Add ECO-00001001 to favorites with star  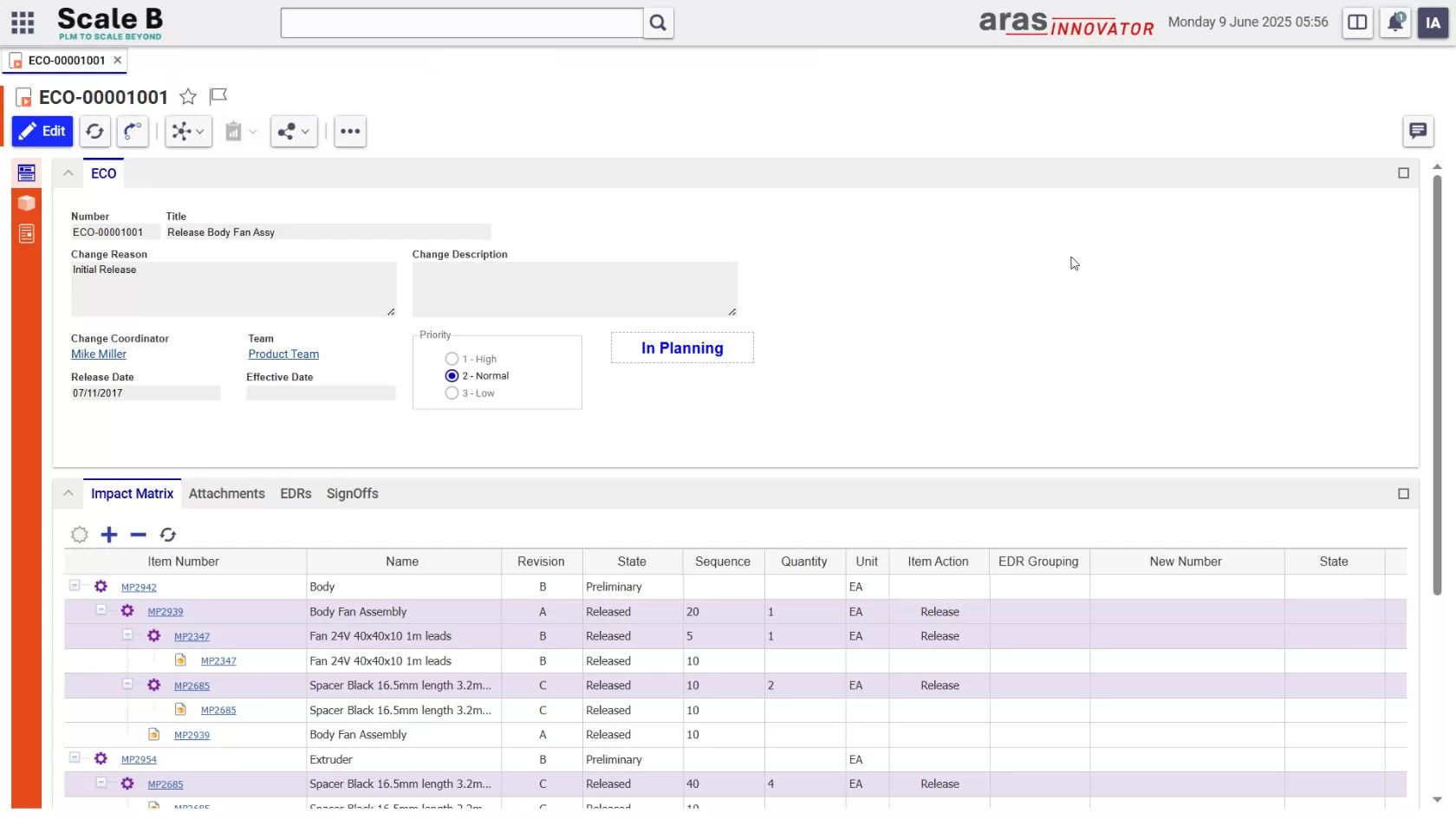click(188, 96)
